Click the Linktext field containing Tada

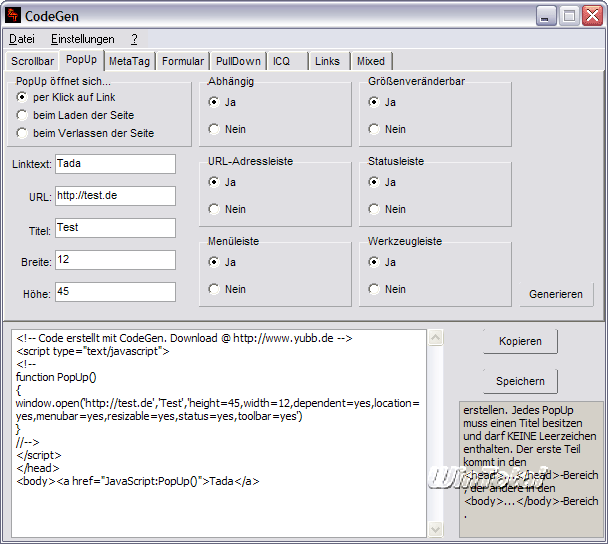pos(115,164)
